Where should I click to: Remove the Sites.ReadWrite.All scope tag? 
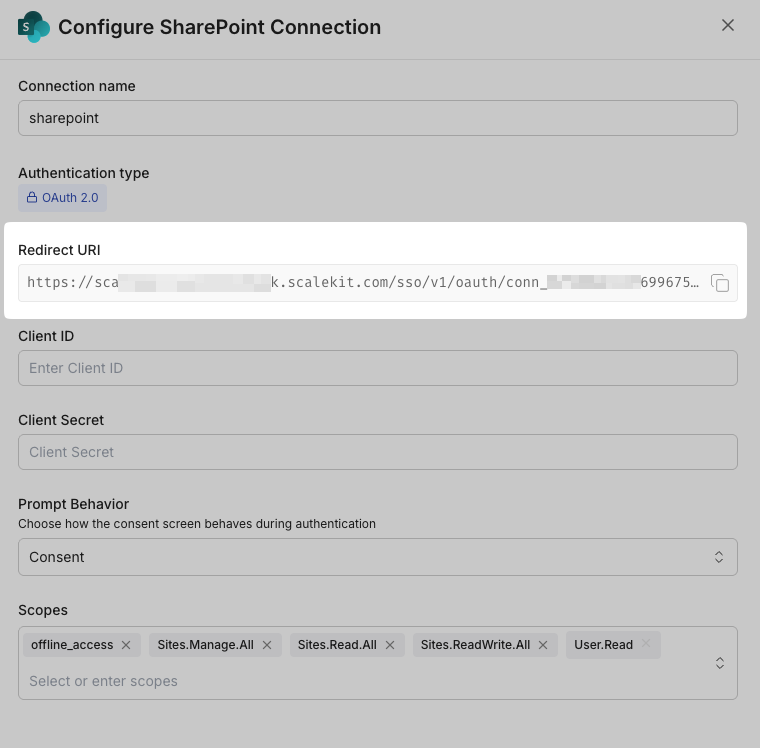click(543, 645)
